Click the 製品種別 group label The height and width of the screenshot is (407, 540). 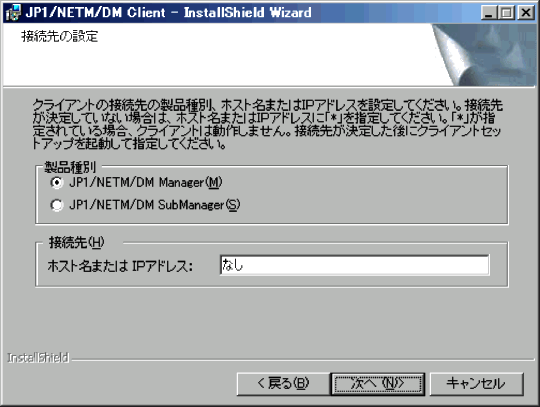click(70, 167)
